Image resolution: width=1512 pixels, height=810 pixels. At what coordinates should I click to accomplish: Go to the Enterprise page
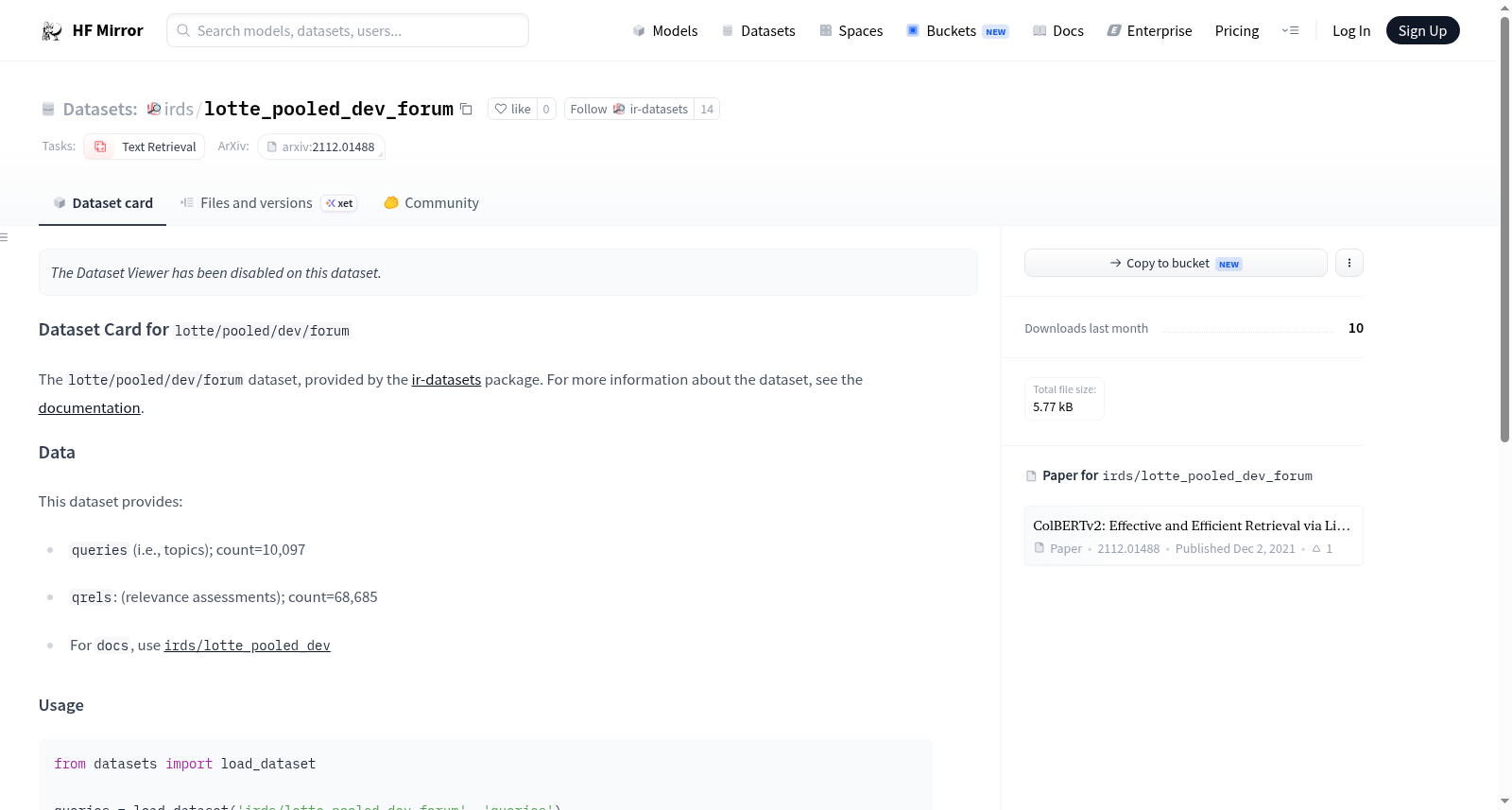tap(1150, 31)
